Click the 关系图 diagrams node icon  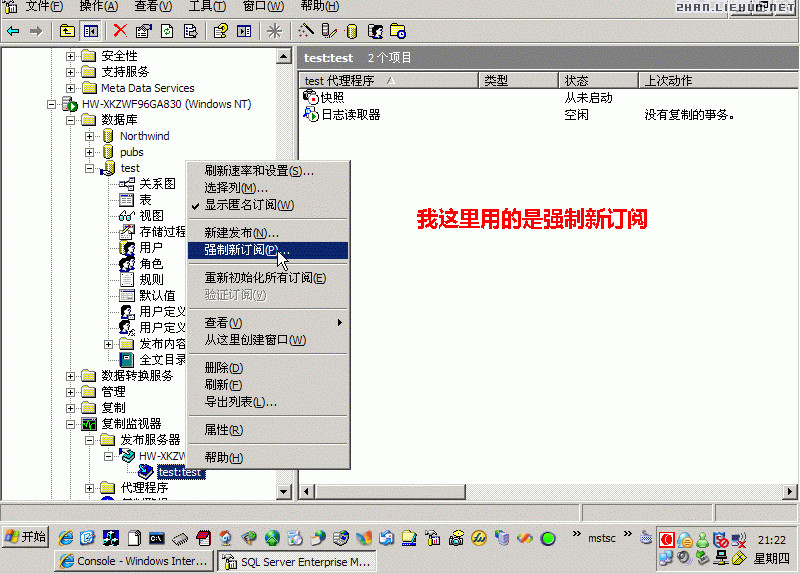pos(127,184)
